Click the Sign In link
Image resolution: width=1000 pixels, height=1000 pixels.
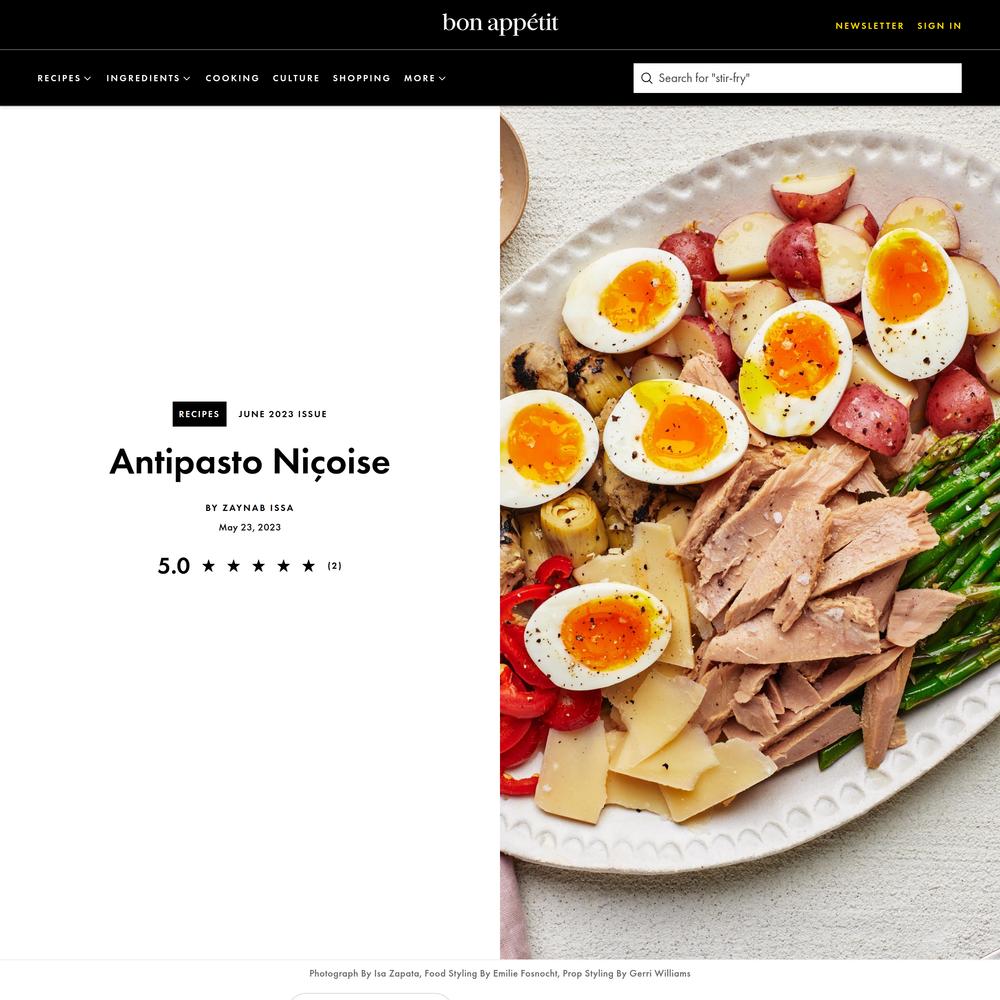pyautogui.click(x=939, y=26)
